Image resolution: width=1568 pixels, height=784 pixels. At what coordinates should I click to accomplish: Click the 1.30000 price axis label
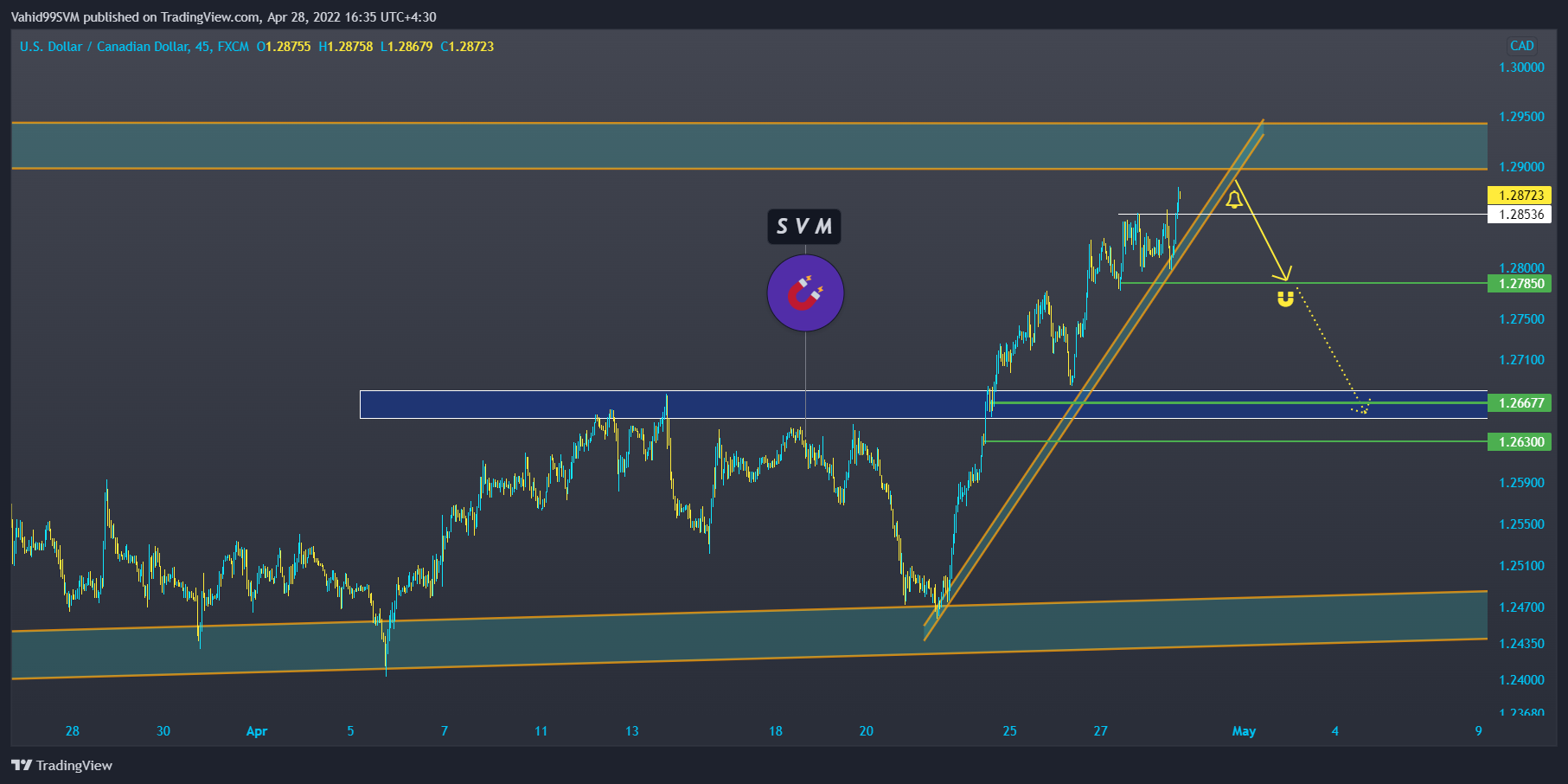1521,67
